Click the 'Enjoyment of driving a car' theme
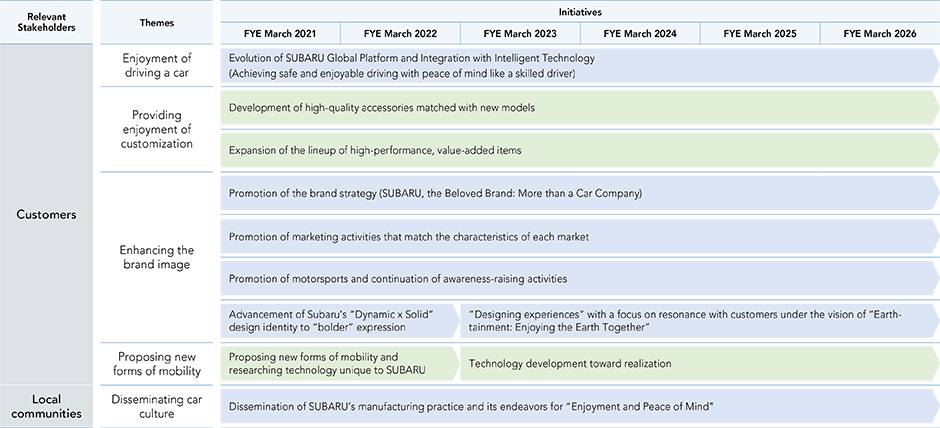The height and width of the screenshot is (428, 940). tap(157, 66)
